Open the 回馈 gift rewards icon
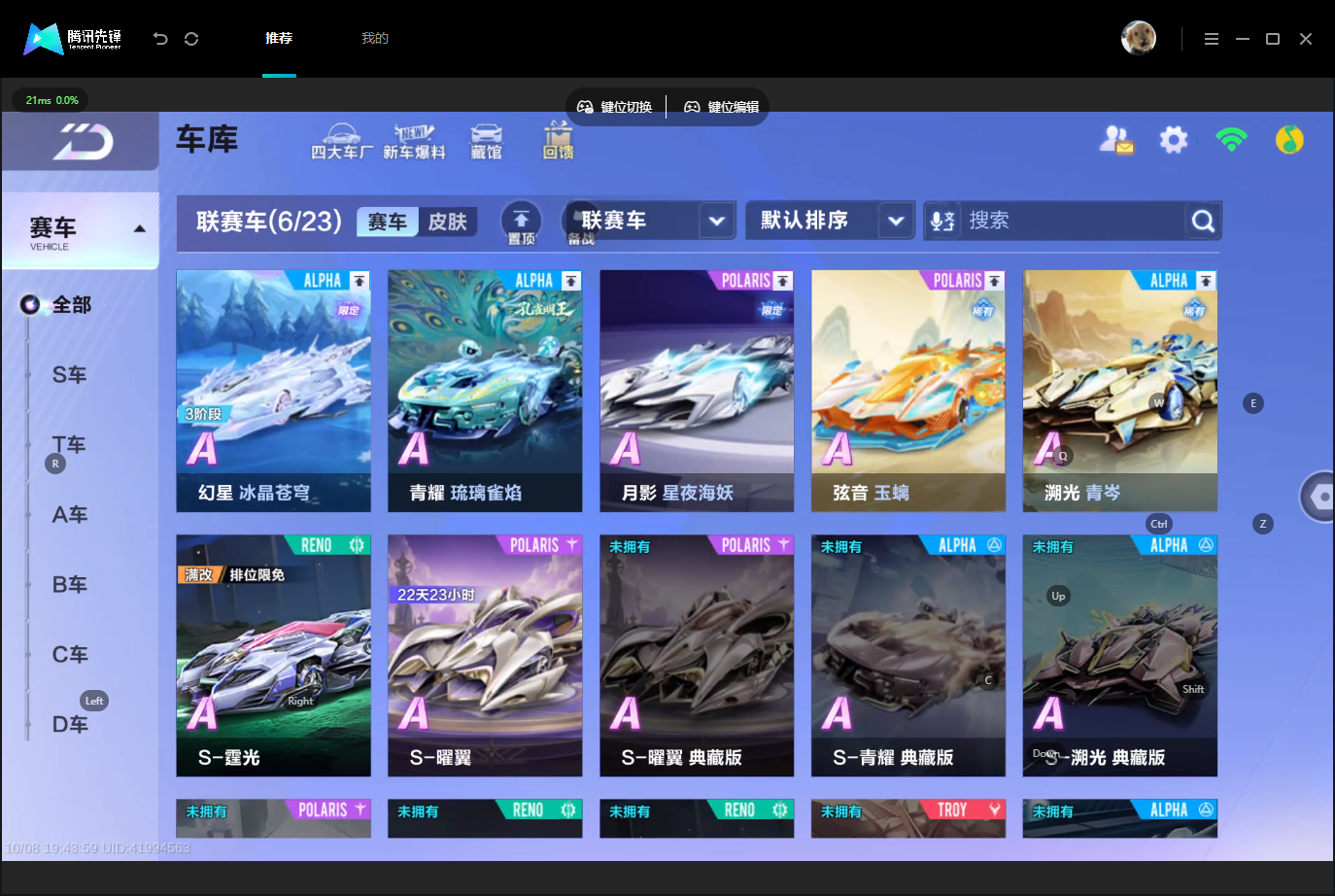 tap(558, 141)
